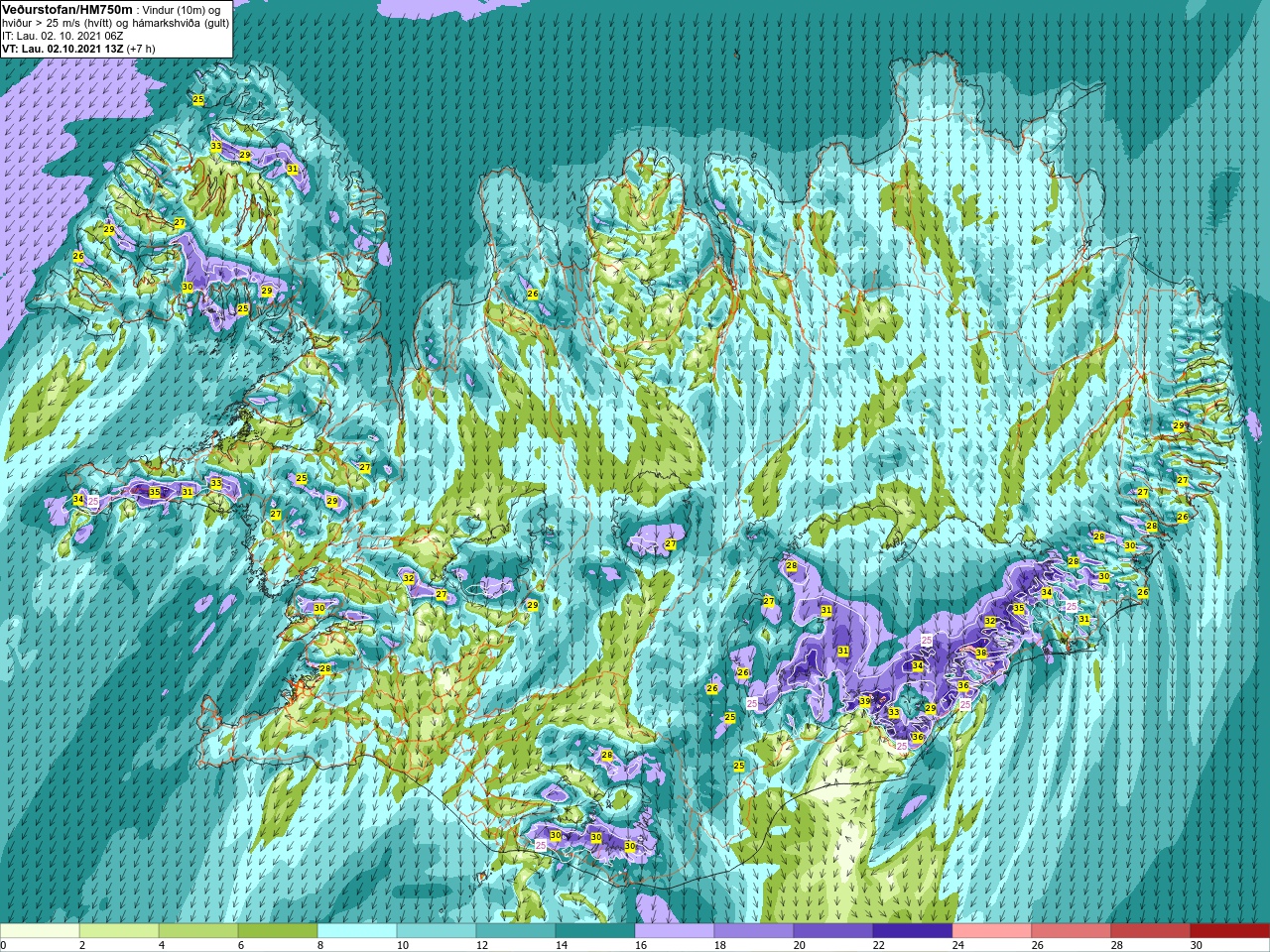Image resolution: width=1270 pixels, height=952 pixels.
Task: Choose the 10–12 m/s turquoise legend swatch
Action: tap(437, 931)
